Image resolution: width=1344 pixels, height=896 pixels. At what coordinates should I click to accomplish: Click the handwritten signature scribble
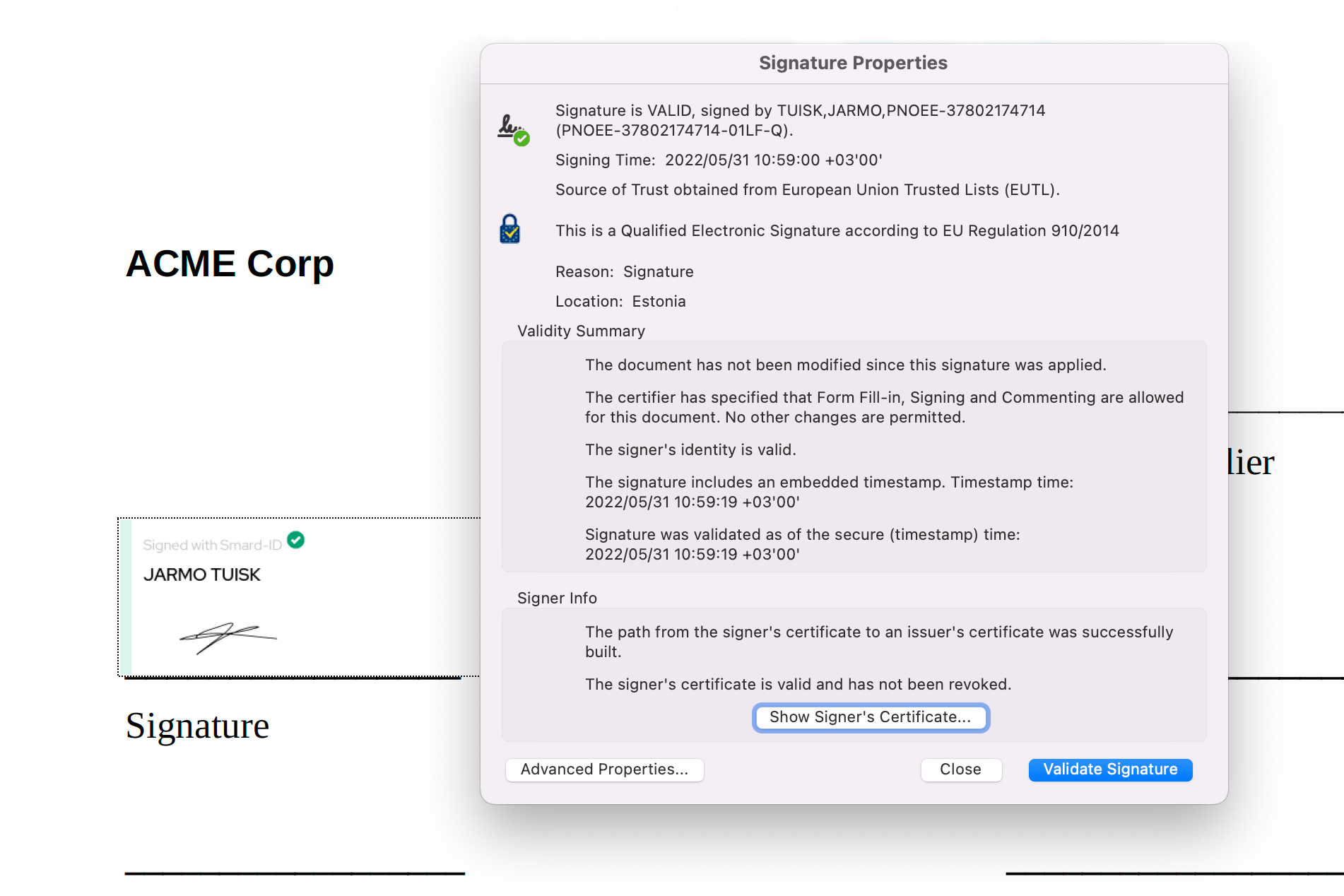(228, 637)
